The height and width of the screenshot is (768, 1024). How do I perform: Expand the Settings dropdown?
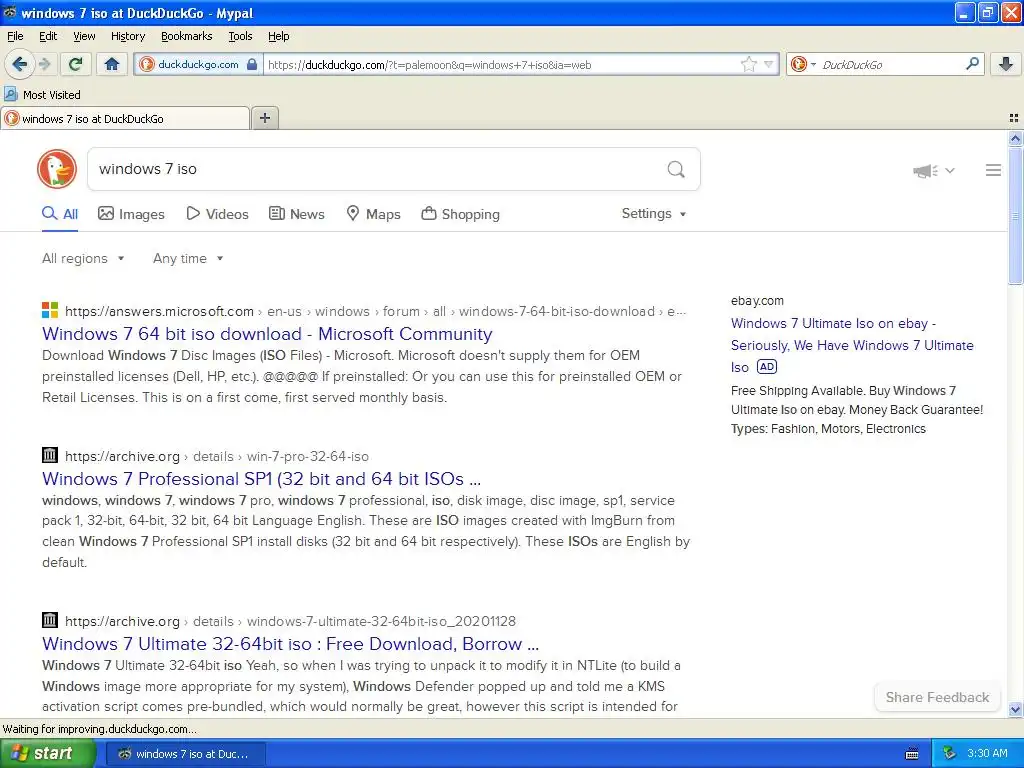[x=654, y=214]
